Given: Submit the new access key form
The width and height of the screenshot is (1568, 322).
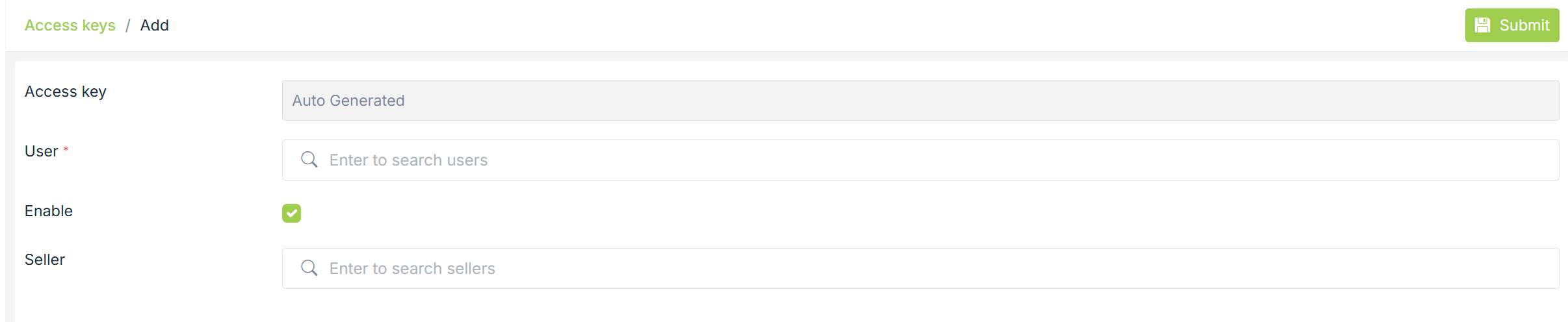Looking at the screenshot, I should pyautogui.click(x=1511, y=25).
